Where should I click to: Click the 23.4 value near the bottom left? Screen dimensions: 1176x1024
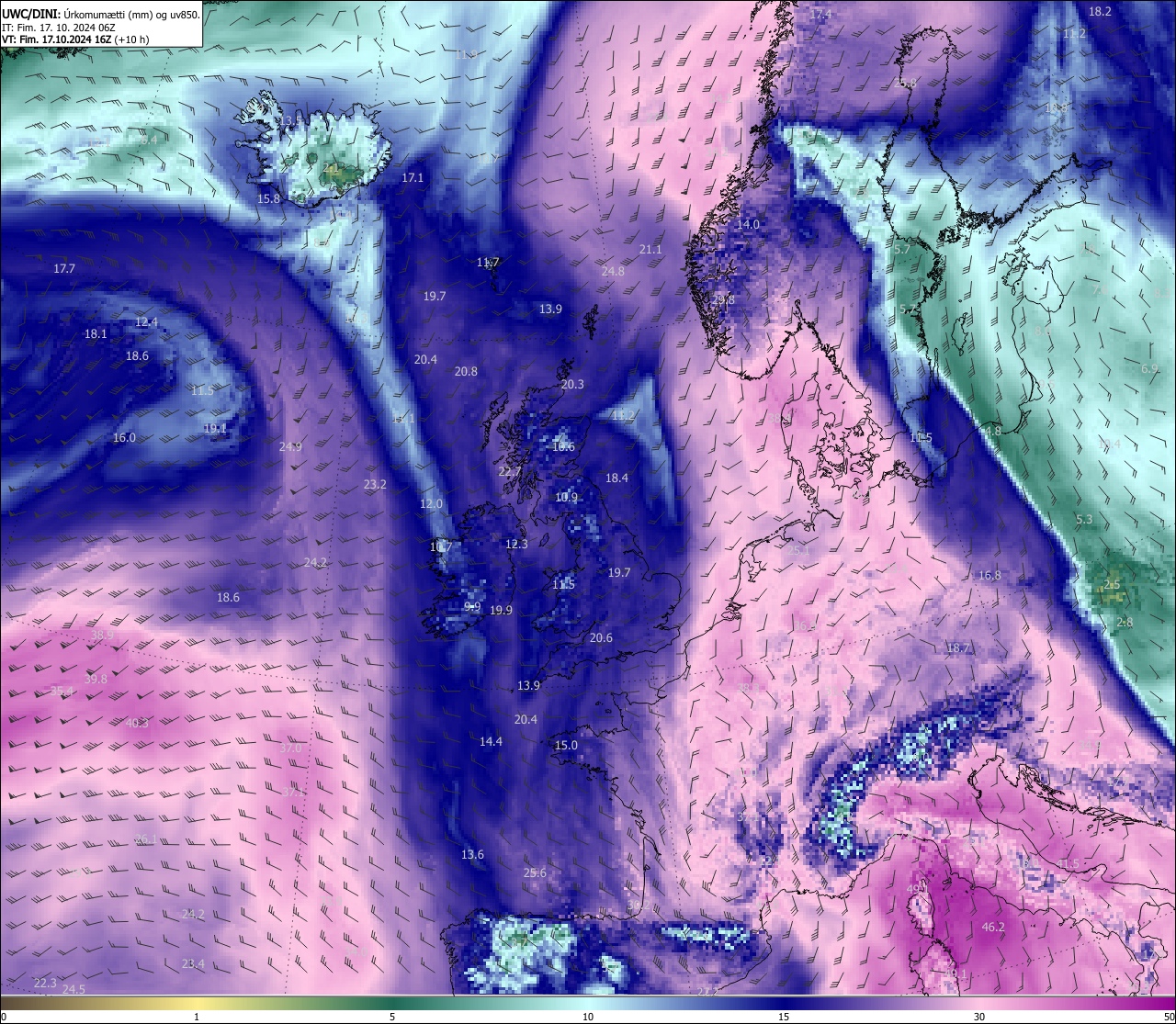[x=193, y=963]
